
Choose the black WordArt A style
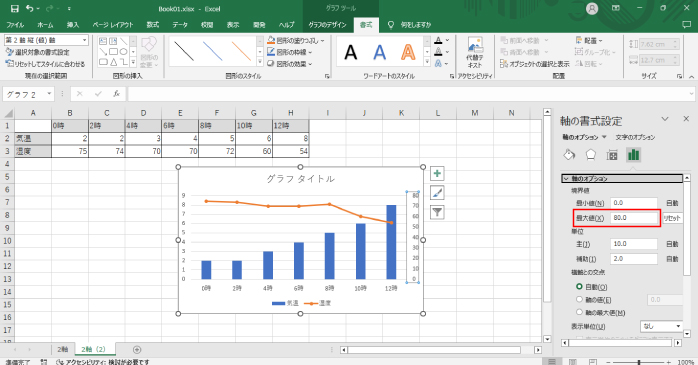351,53
